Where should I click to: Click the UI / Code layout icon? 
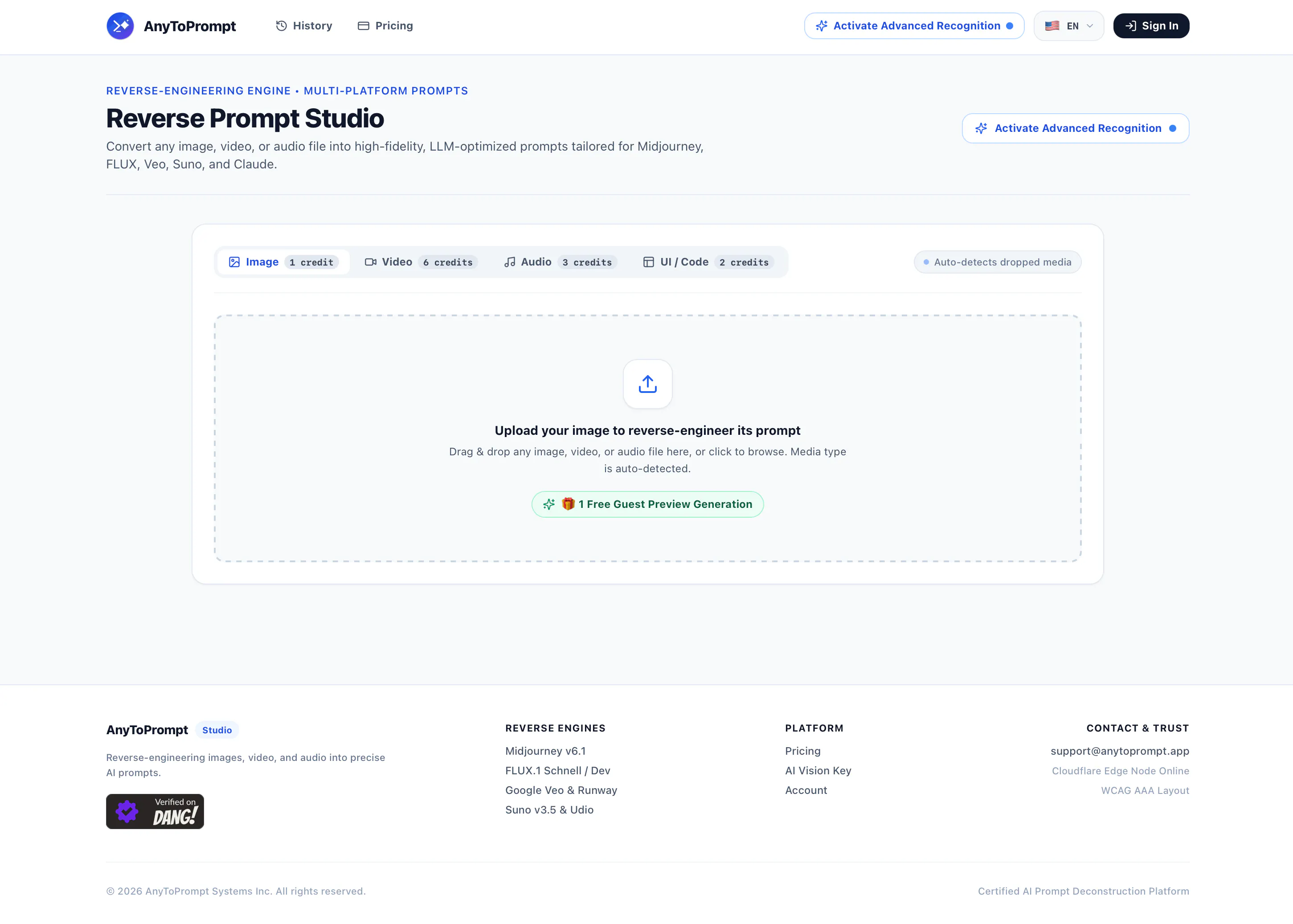(648, 262)
